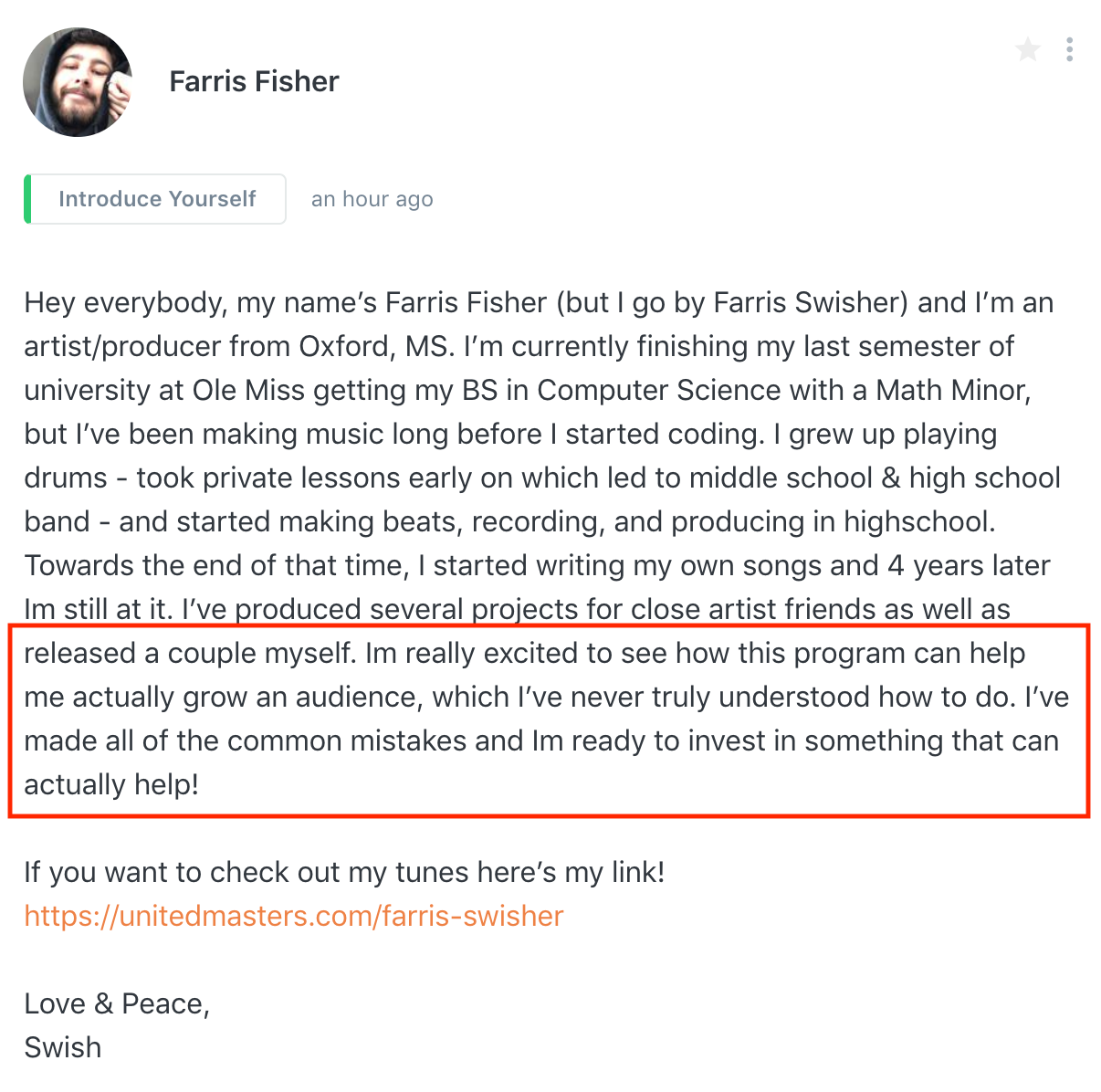This screenshot has height=1092, width=1101.
Task: Click Farris Fisher's profile avatar
Action: pyautogui.click(x=79, y=82)
